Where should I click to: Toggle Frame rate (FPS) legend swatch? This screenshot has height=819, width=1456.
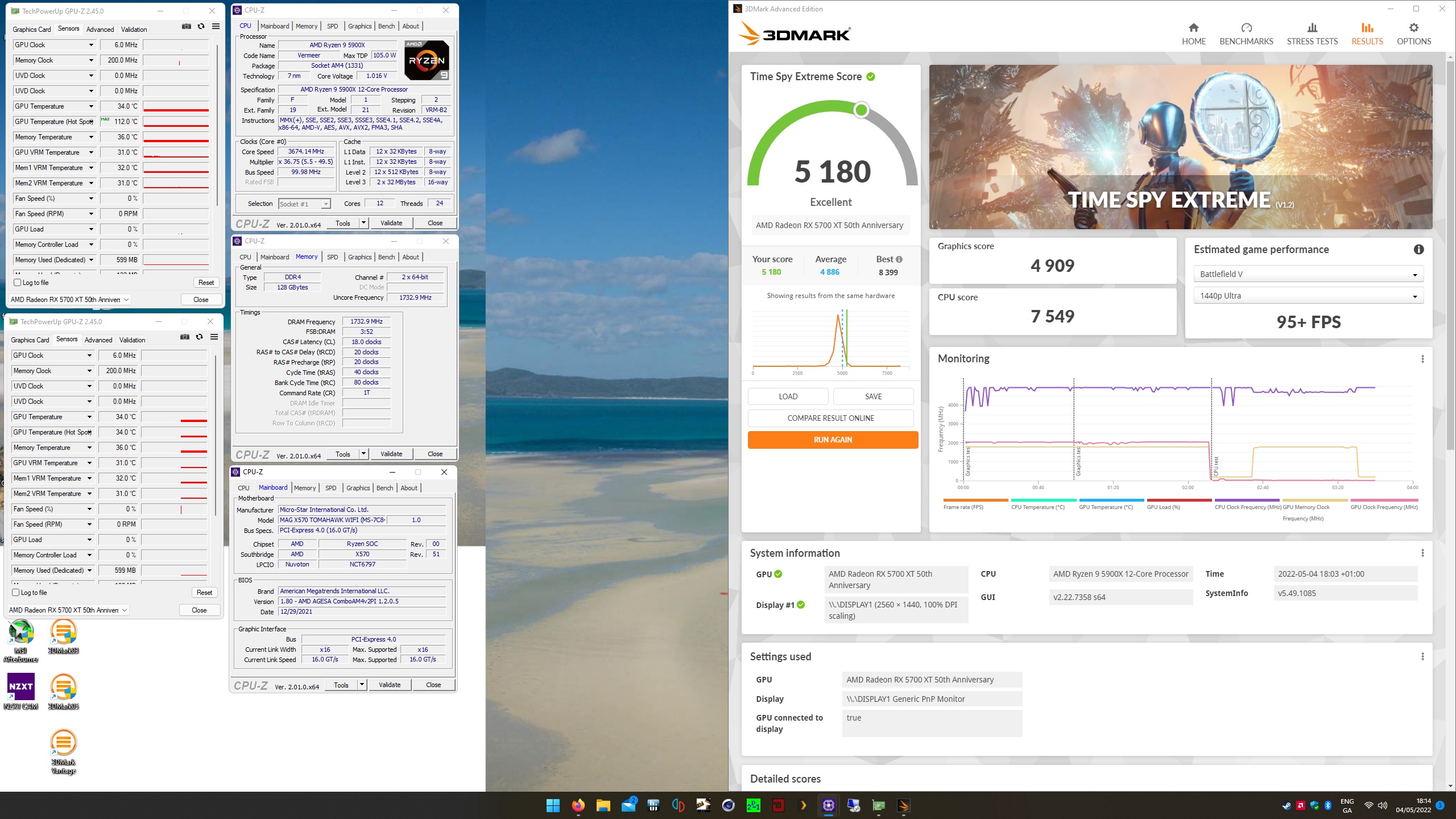tap(975, 500)
